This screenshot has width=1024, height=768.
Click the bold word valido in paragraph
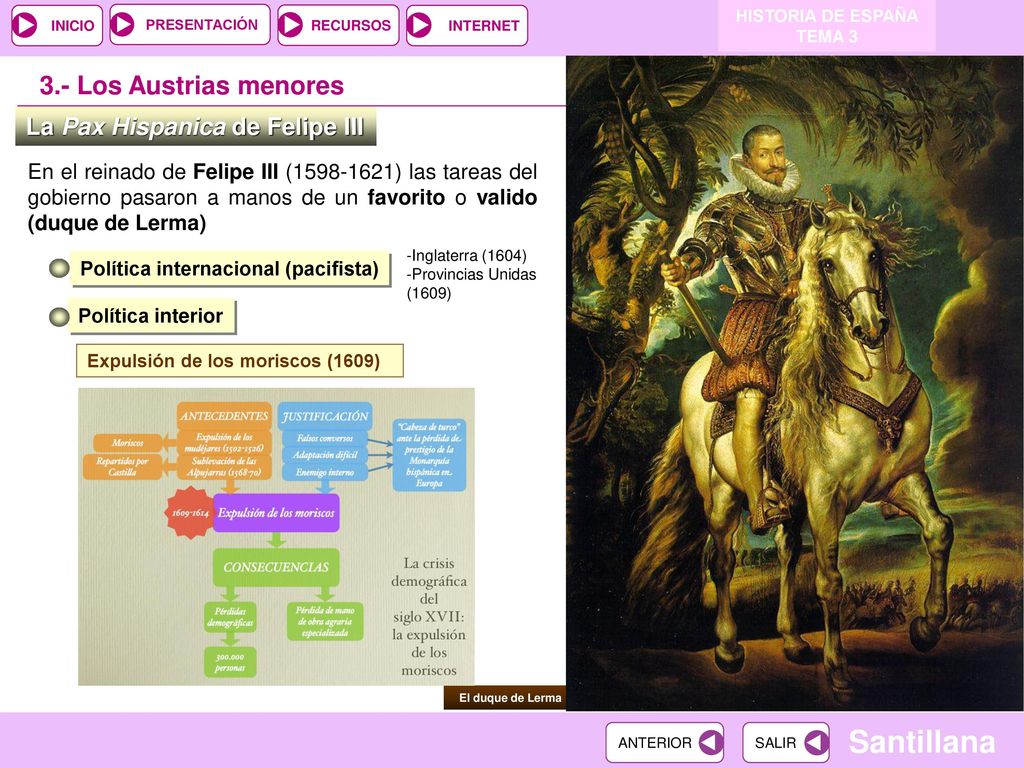pos(507,197)
